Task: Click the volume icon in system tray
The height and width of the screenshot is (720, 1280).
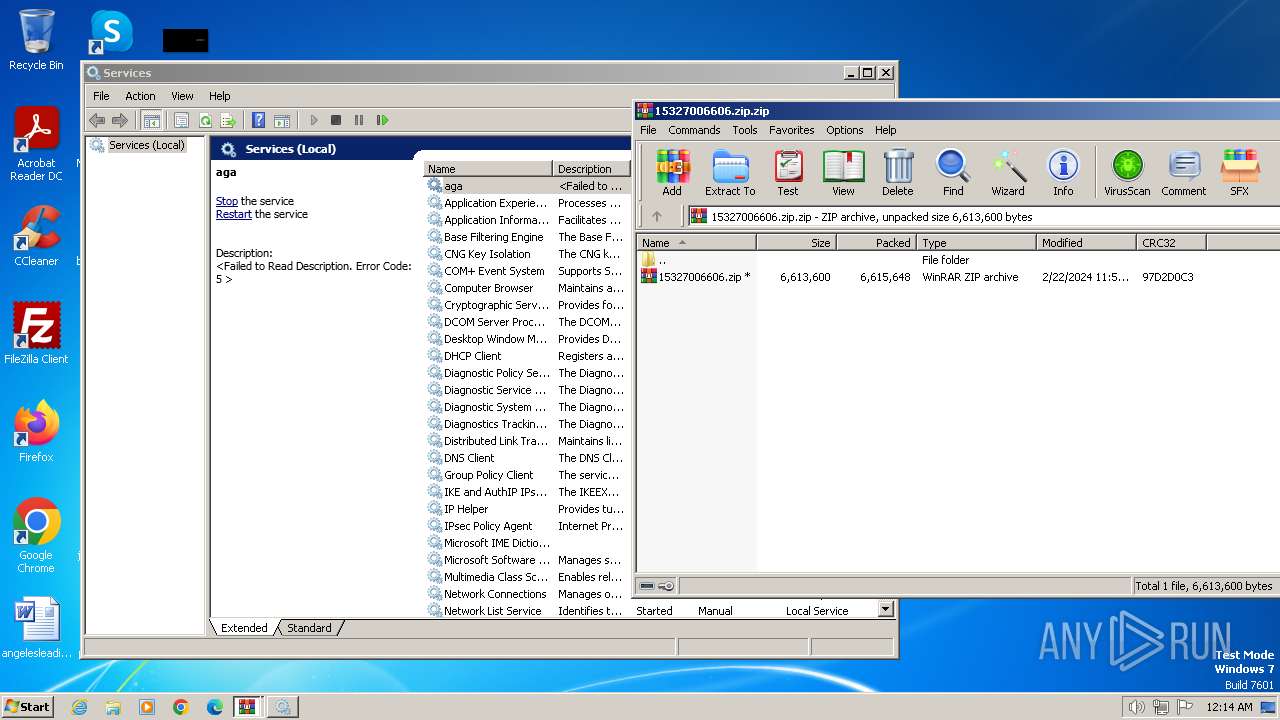Action: click(x=1136, y=707)
